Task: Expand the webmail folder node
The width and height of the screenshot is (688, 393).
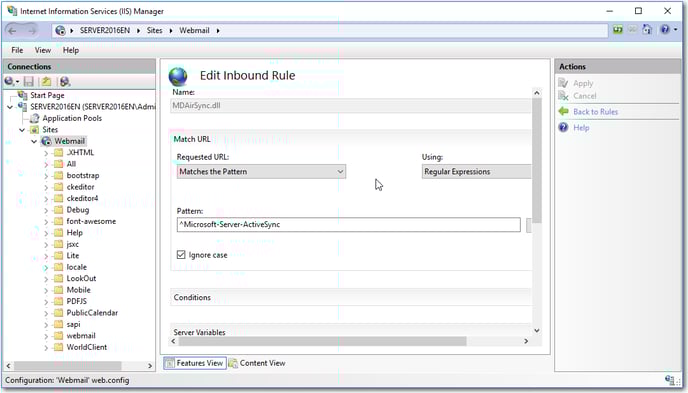Action: (46, 336)
